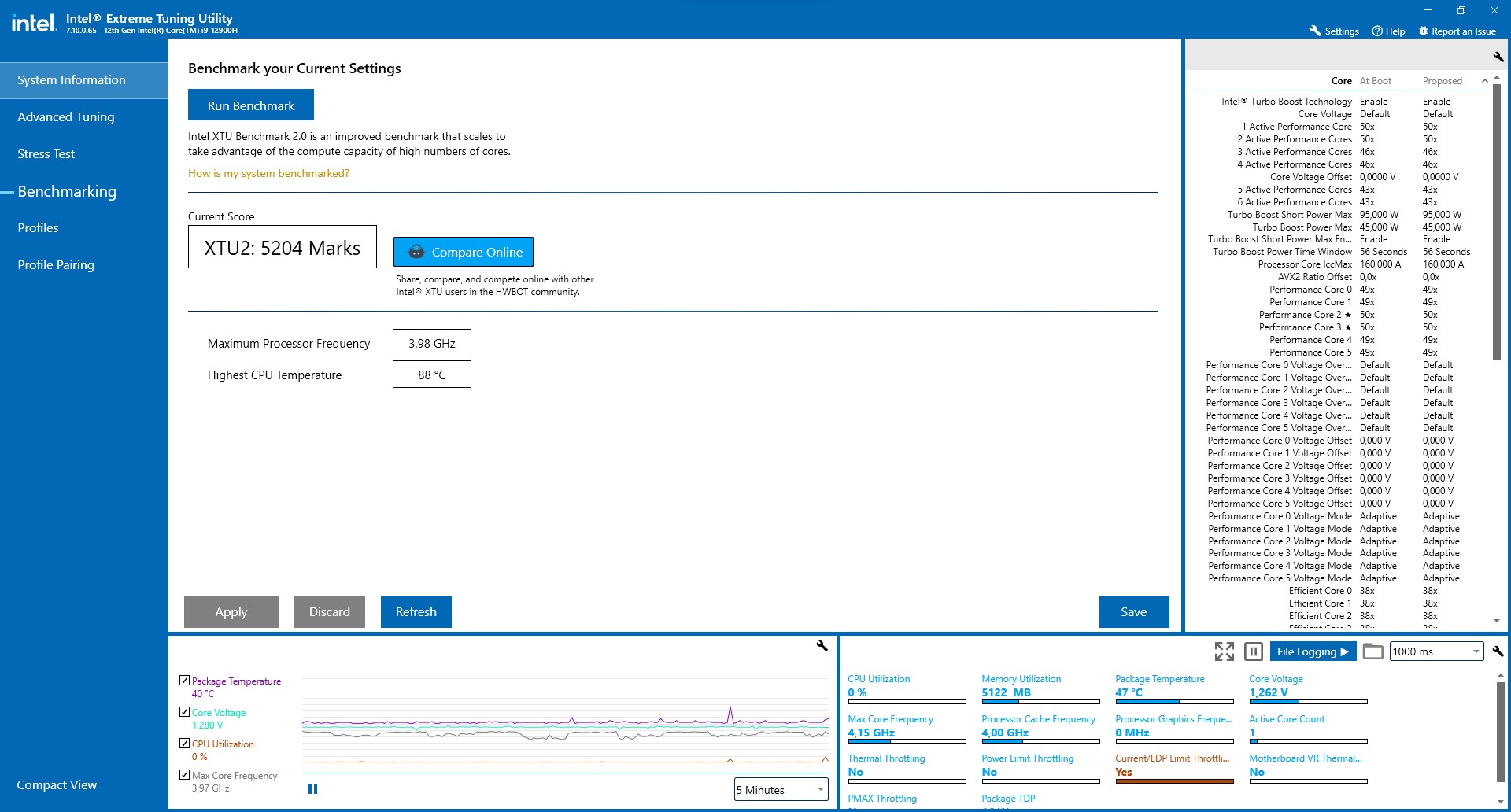Click the Active Core Count monitor tile

tap(1308, 729)
